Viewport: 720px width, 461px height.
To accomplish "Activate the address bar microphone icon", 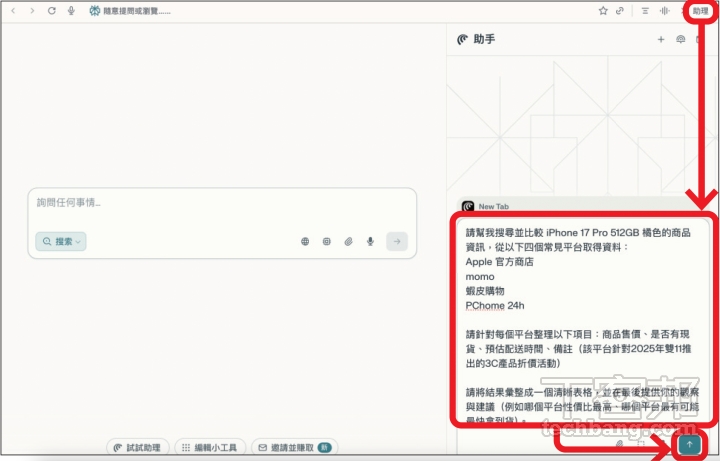I will click(x=71, y=11).
